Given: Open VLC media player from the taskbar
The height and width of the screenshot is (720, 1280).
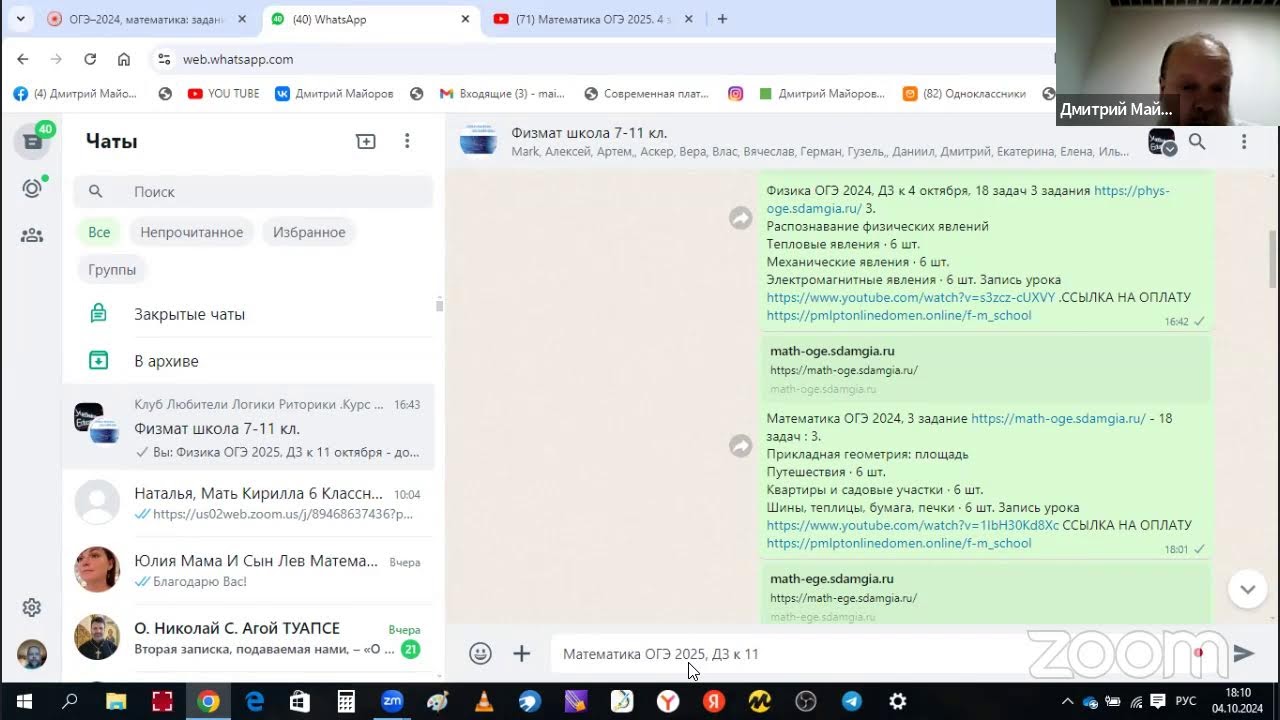Looking at the screenshot, I should [x=484, y=702].
